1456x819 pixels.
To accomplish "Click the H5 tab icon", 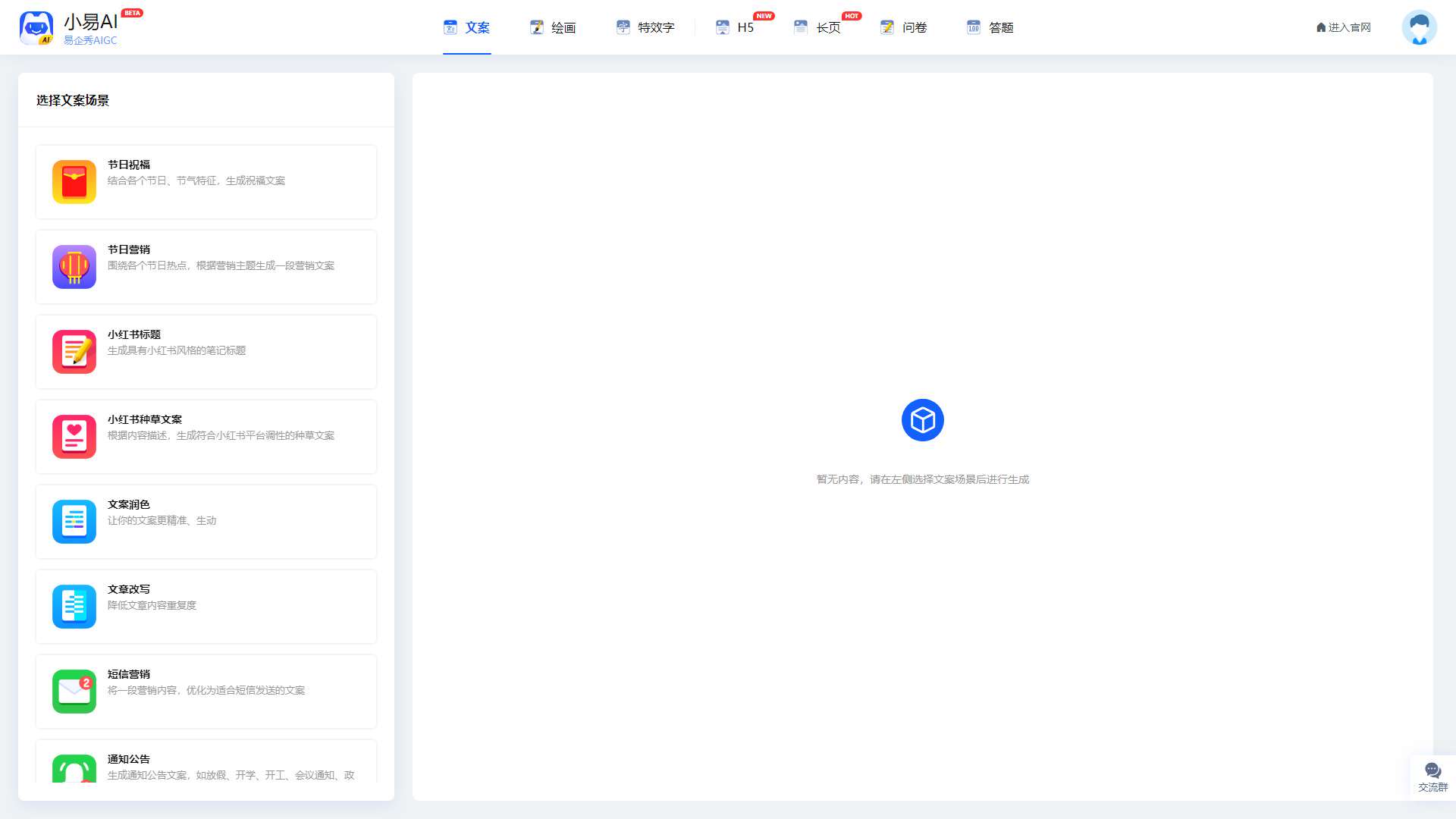I will (723, 27).
